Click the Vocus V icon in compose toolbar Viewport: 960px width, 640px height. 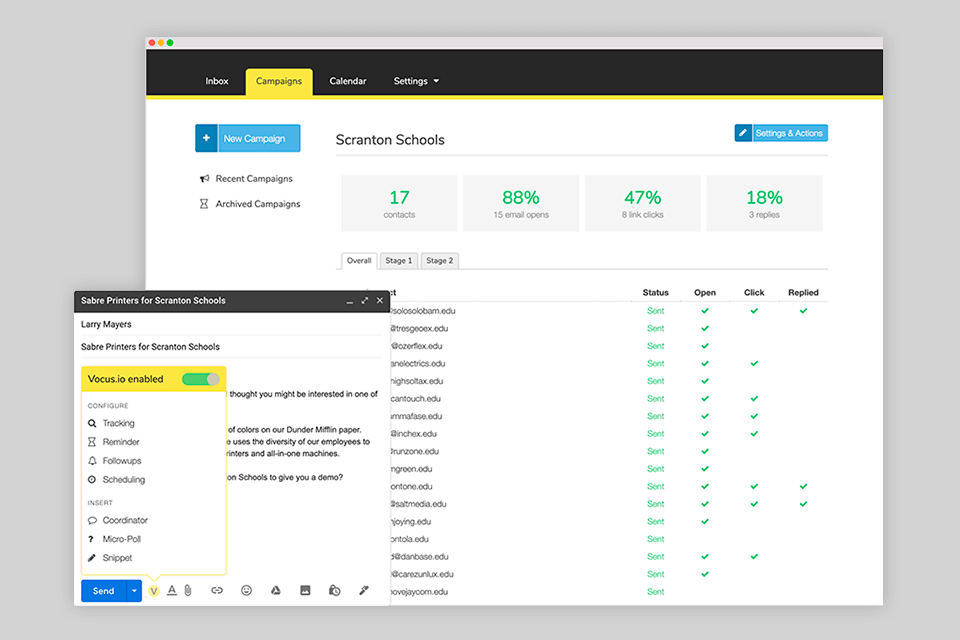point(154,591)
